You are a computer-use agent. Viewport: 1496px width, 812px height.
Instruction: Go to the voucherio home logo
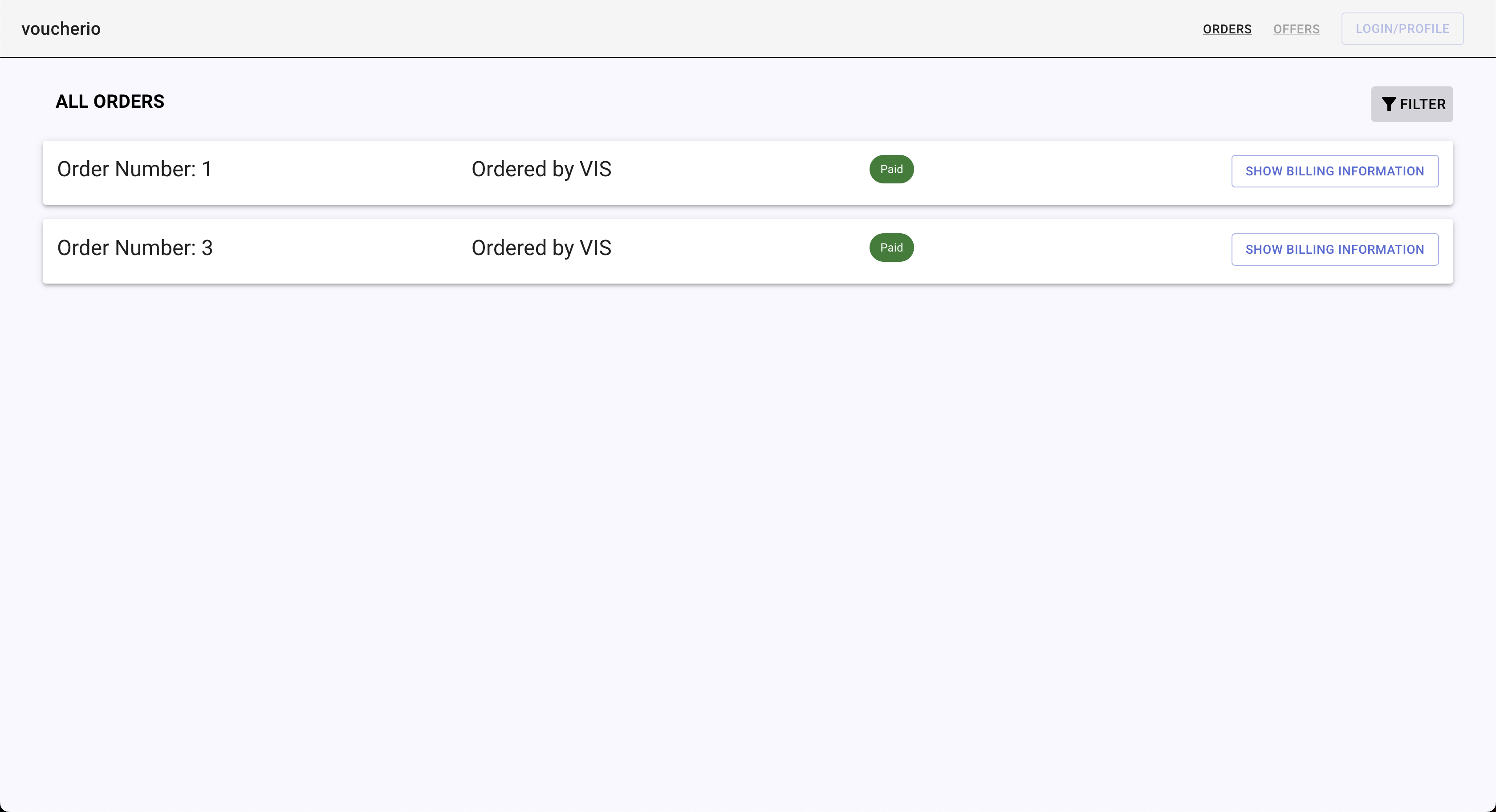point(61,28)
